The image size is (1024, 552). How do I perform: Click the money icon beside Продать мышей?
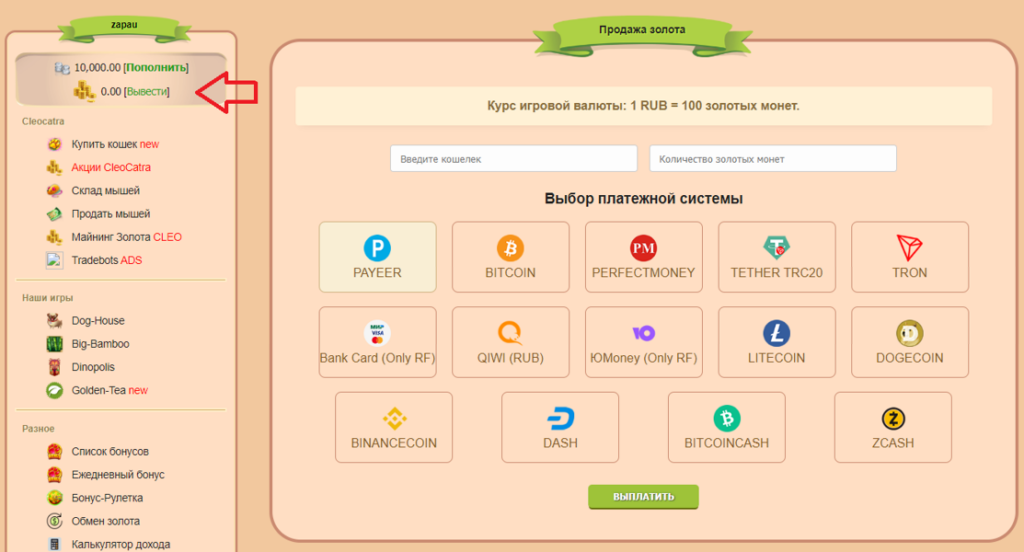pyautogui.click(x=55, y=214)
